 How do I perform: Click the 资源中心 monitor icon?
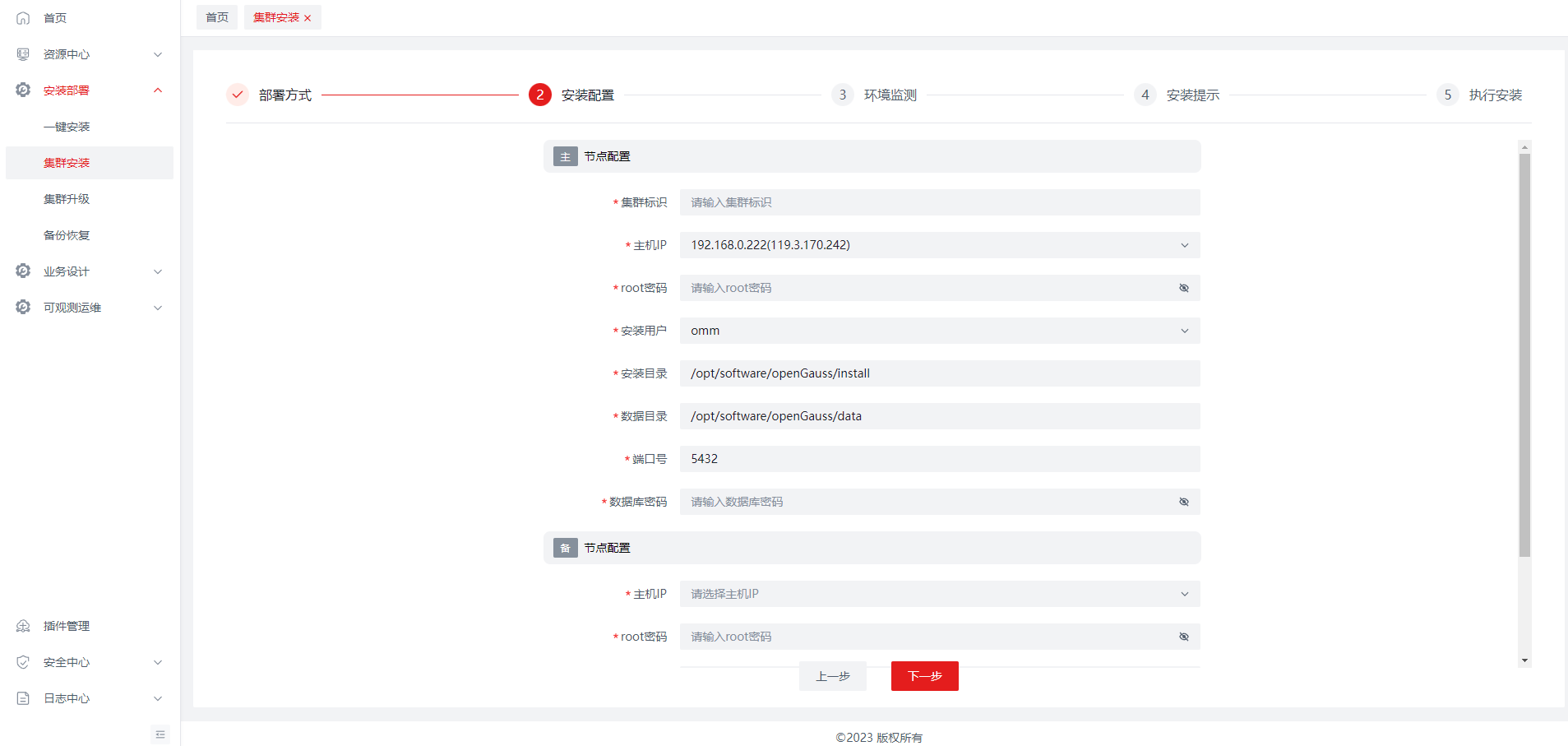[23, 54]
